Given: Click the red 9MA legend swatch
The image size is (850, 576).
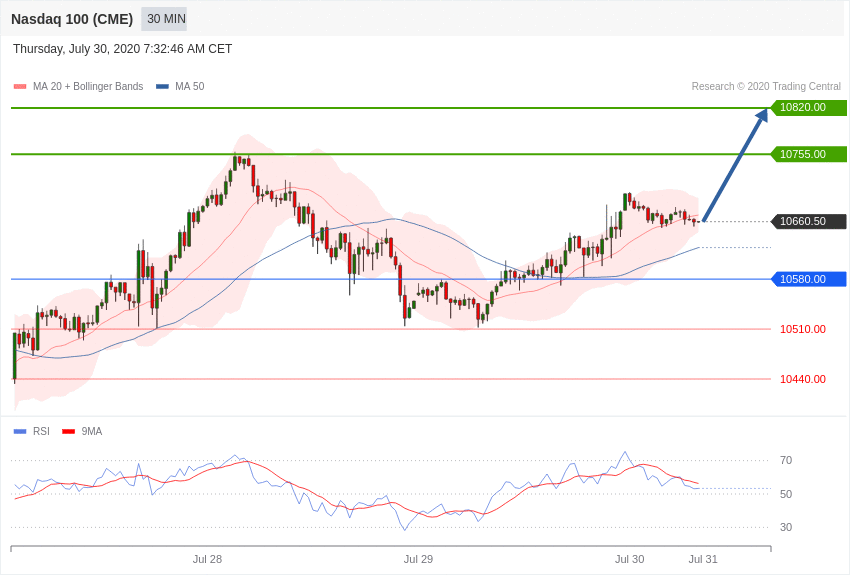Looking at the screenshot, I should coord(68,432).
